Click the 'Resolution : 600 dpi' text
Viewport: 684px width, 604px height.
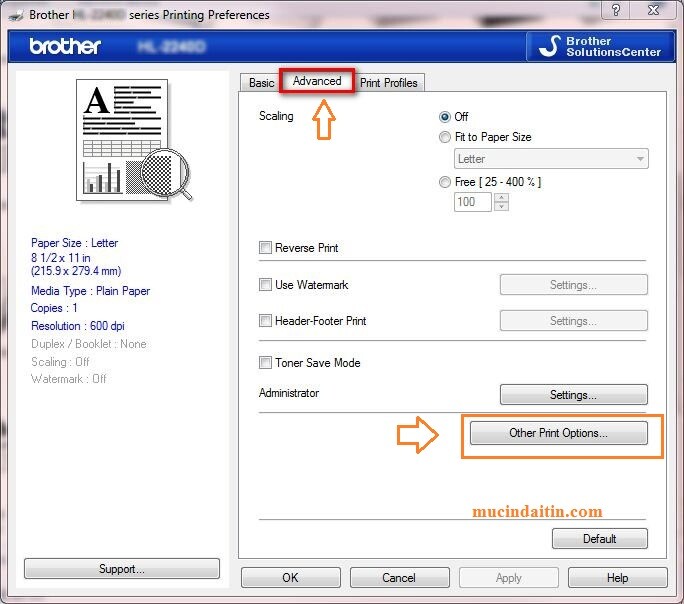[78, 326]
